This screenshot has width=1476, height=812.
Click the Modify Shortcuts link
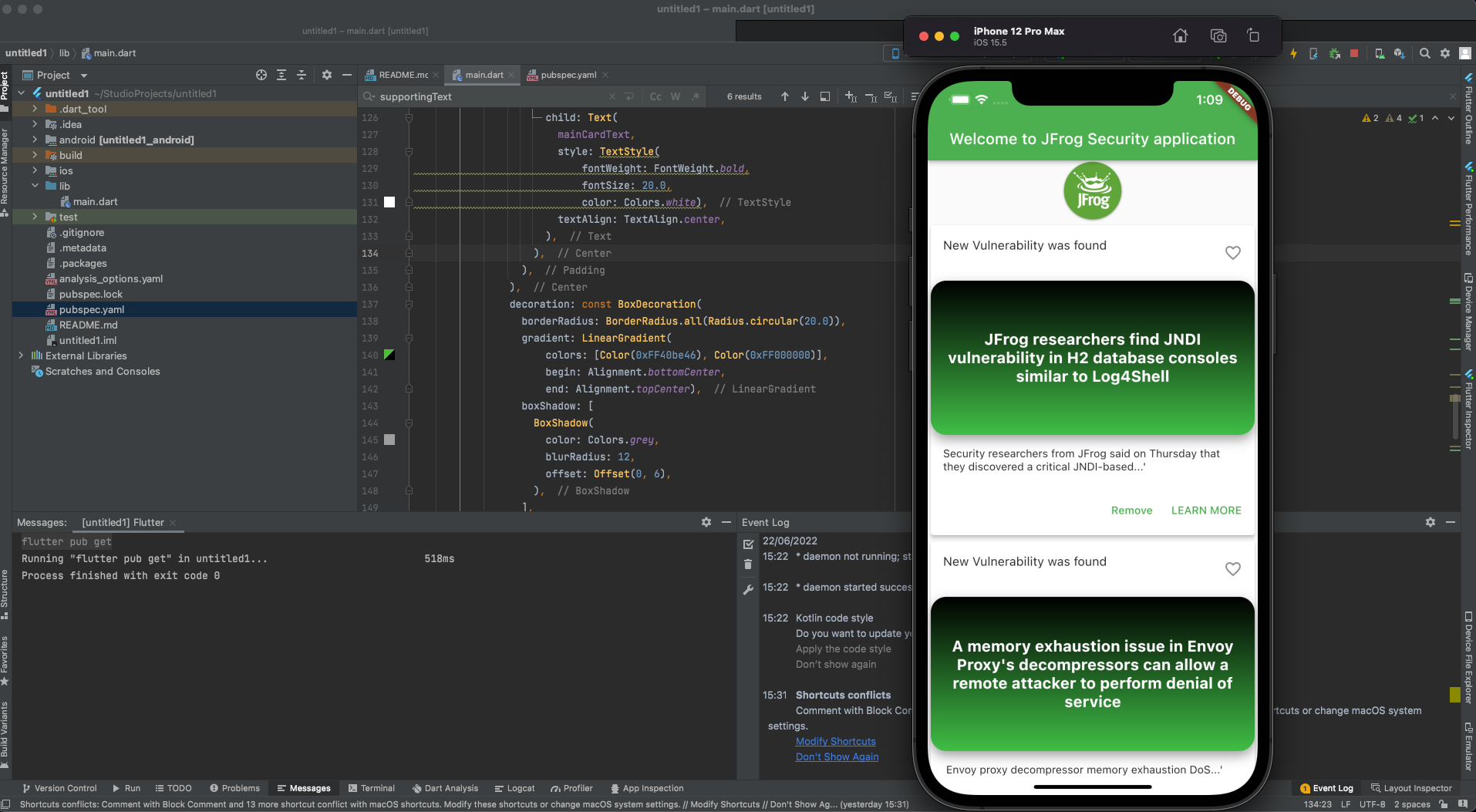pyautogui.click(x=835, y=741)
